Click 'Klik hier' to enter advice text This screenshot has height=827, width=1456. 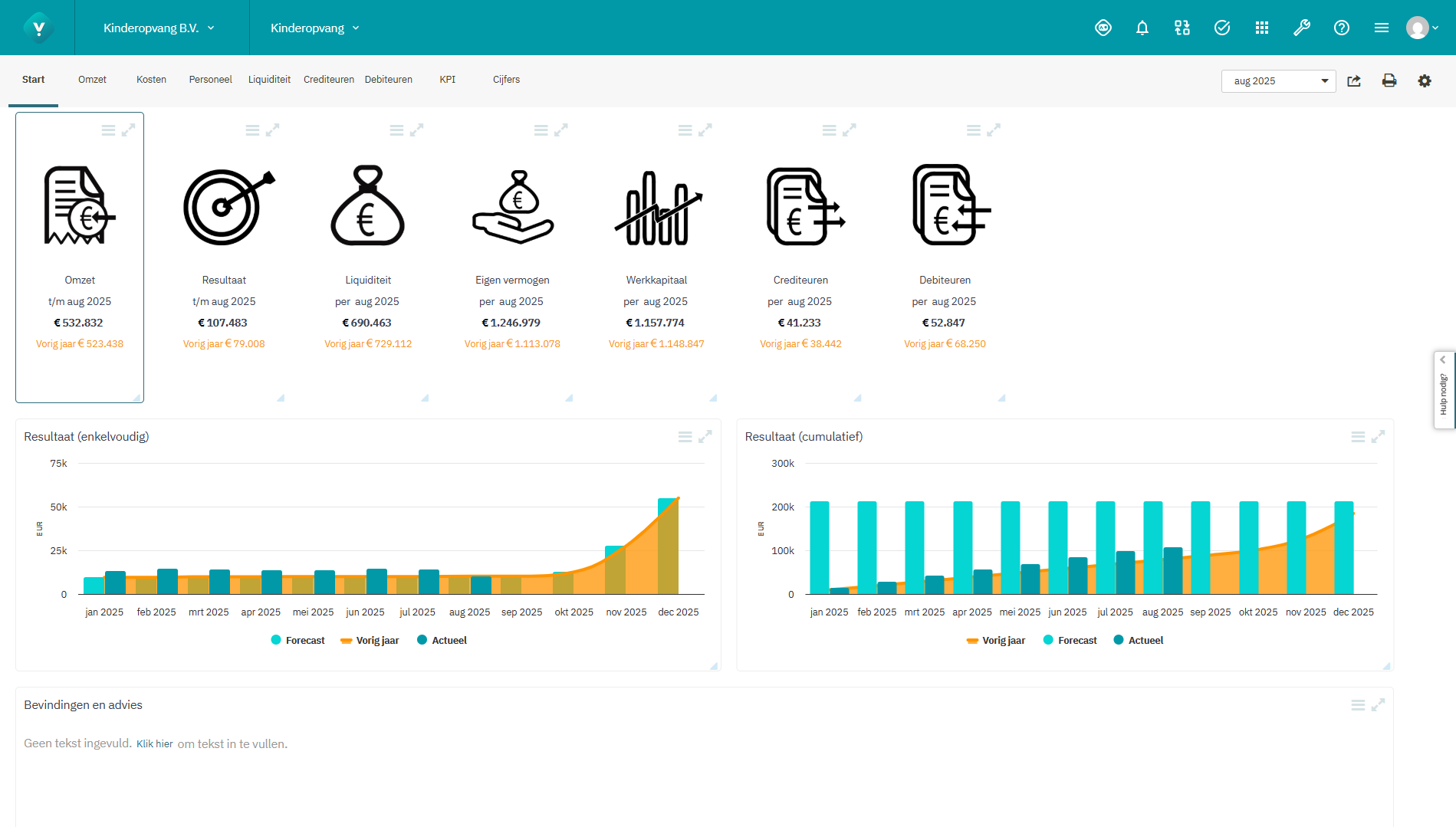pyautogui.click(x=155, y=743)
